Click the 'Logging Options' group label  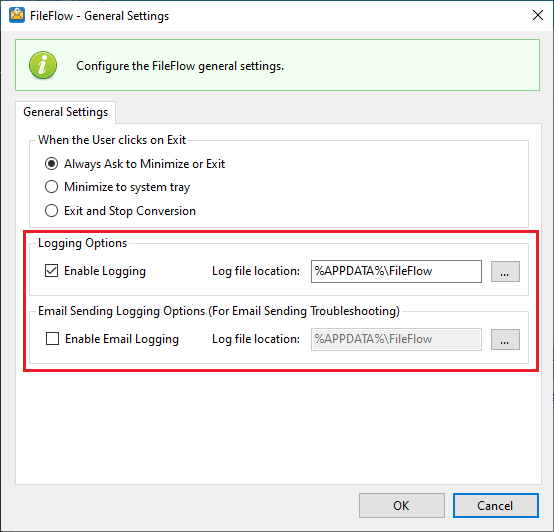(x=82, y=243)
